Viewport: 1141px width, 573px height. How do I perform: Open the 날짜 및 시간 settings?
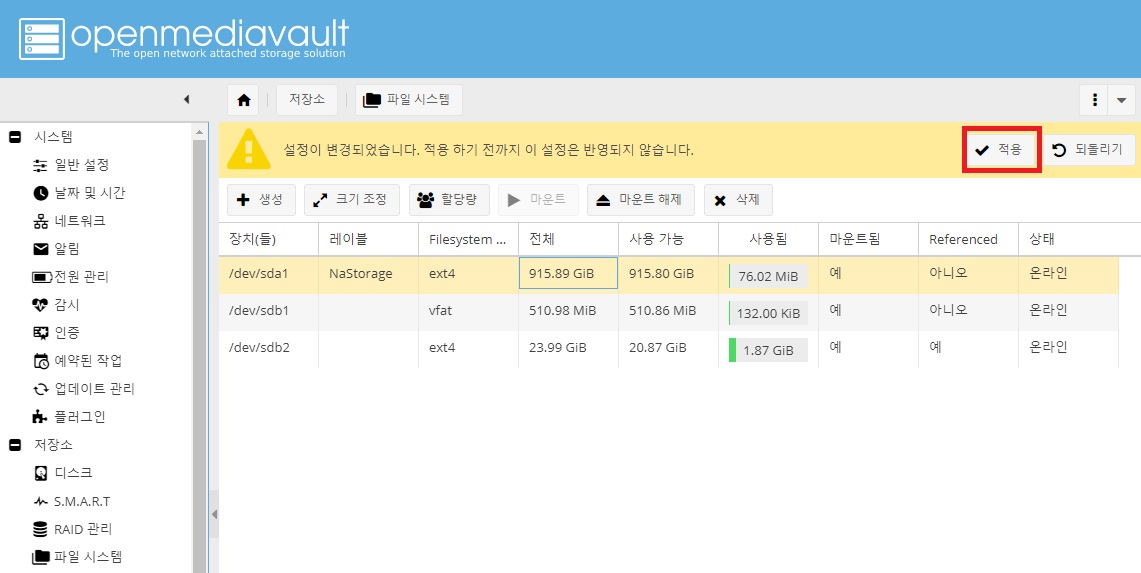coord(89,193)
